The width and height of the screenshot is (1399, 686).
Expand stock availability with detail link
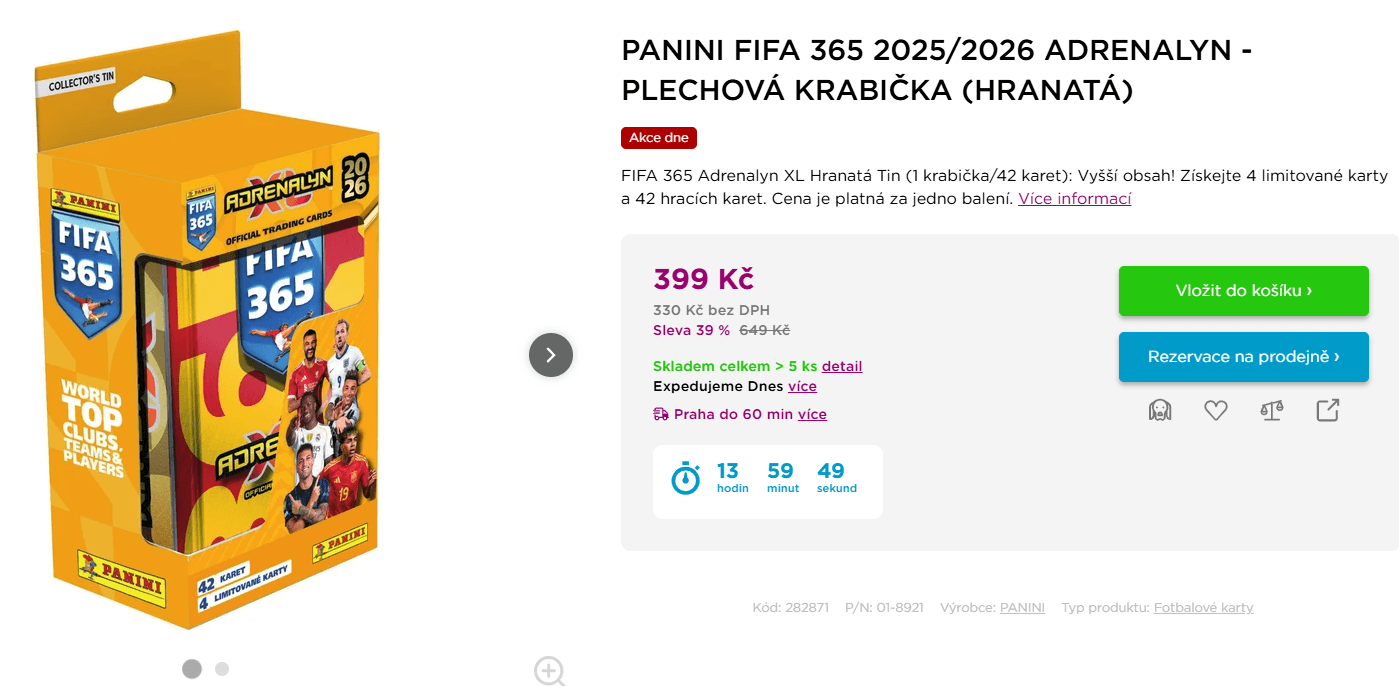click(841, 366)
